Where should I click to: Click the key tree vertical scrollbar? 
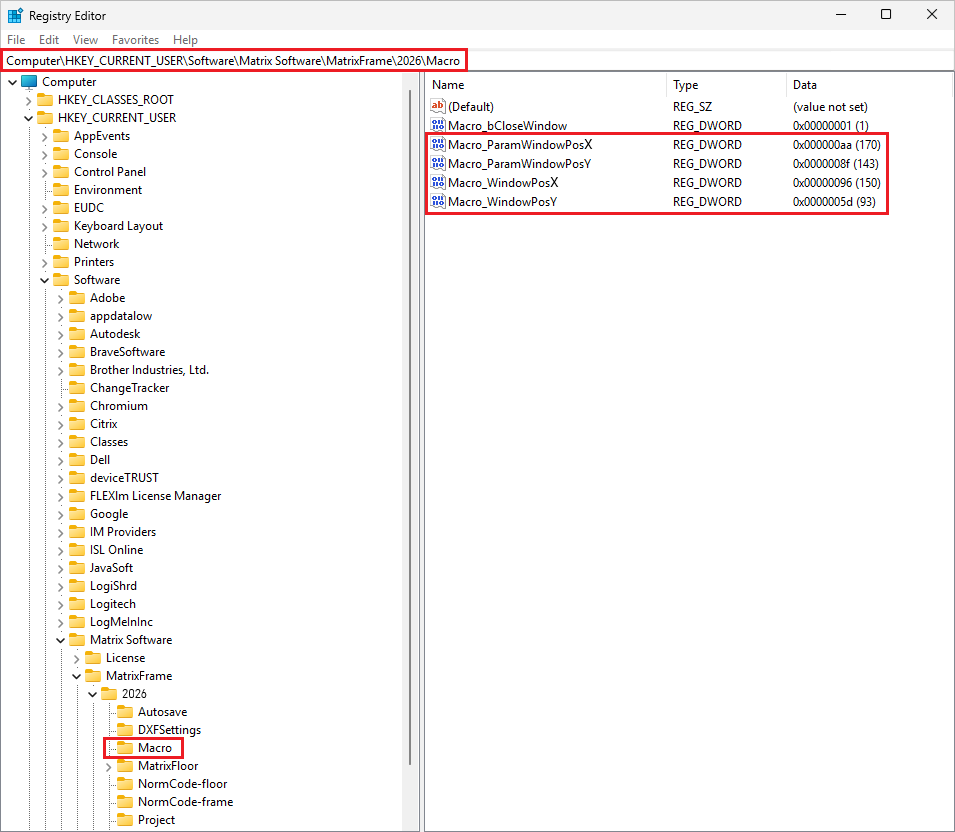410,426
